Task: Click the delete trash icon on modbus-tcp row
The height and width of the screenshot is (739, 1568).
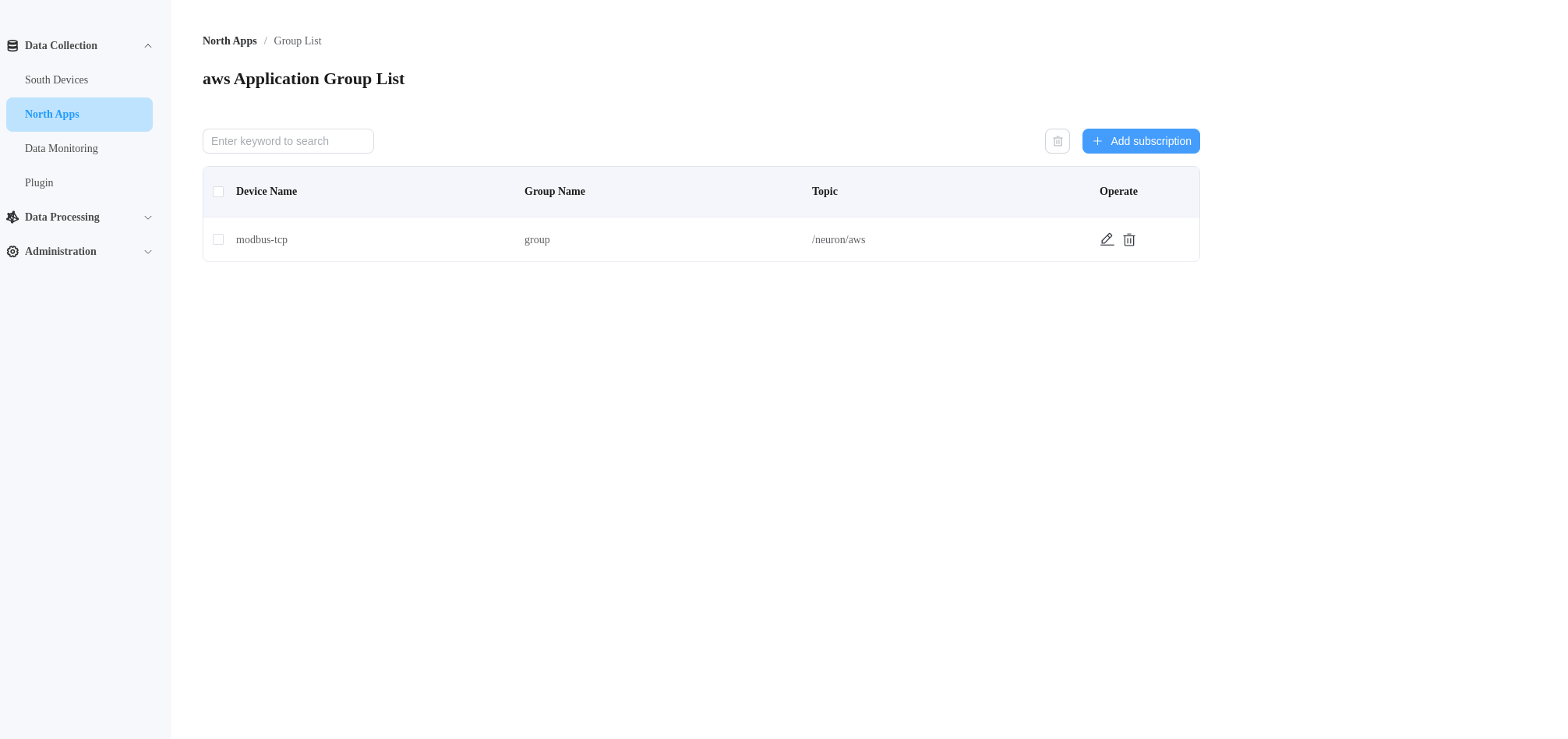Action: pos(1128,239)
